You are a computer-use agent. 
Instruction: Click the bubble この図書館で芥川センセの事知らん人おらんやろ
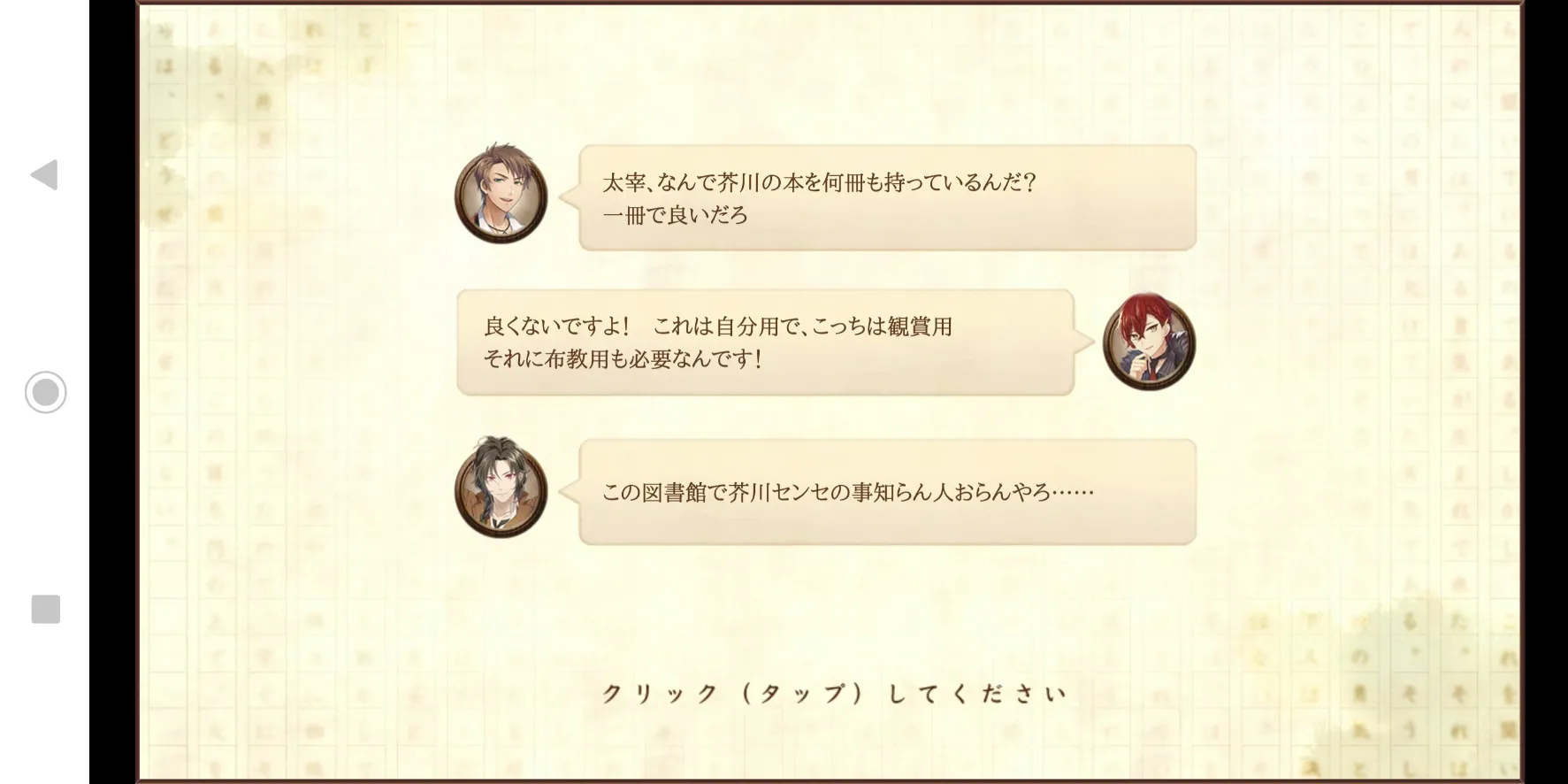coord(887,492)
